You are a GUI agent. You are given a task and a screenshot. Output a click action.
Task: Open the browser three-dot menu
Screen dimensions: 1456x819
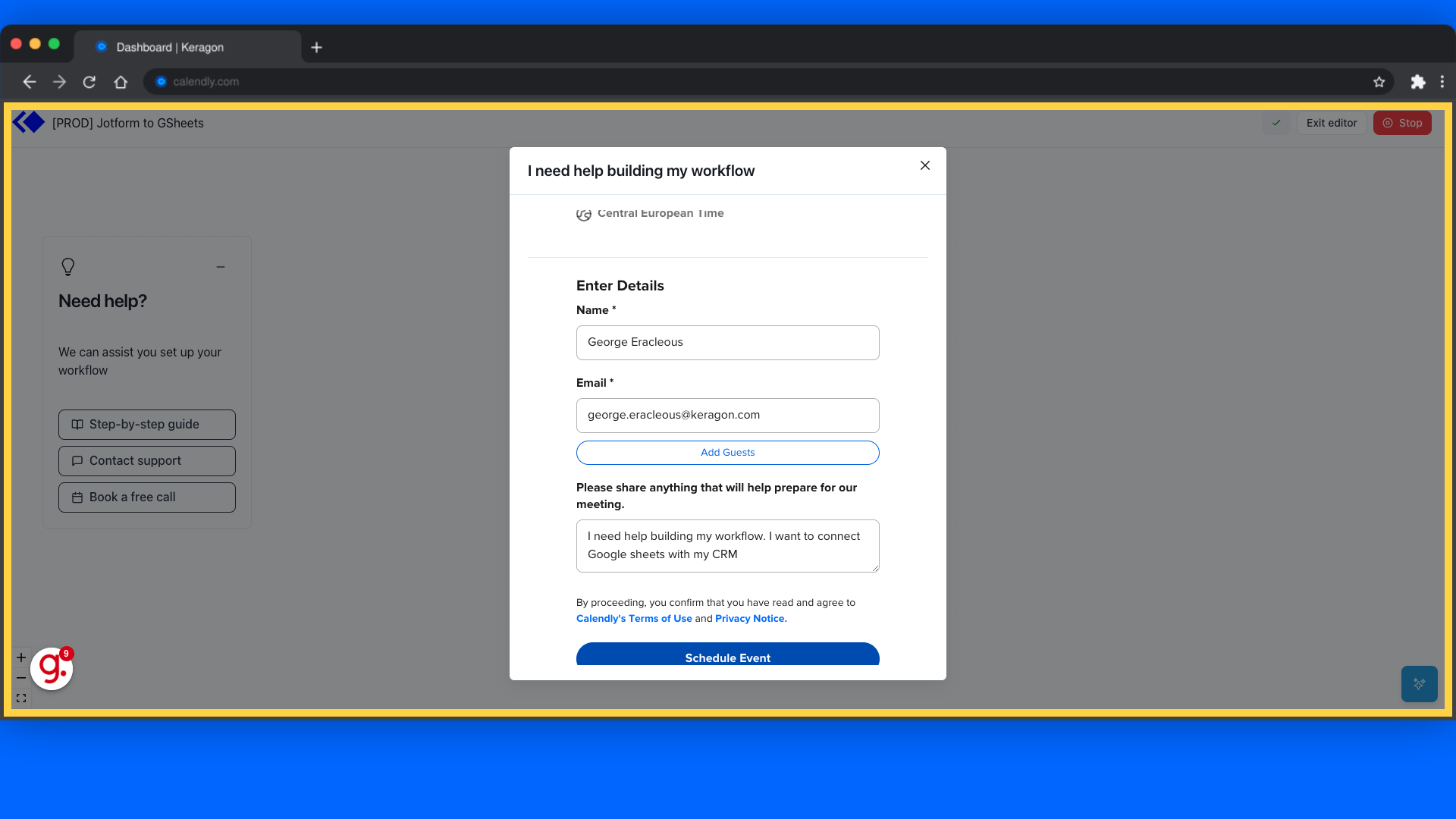coord(1442,82)
